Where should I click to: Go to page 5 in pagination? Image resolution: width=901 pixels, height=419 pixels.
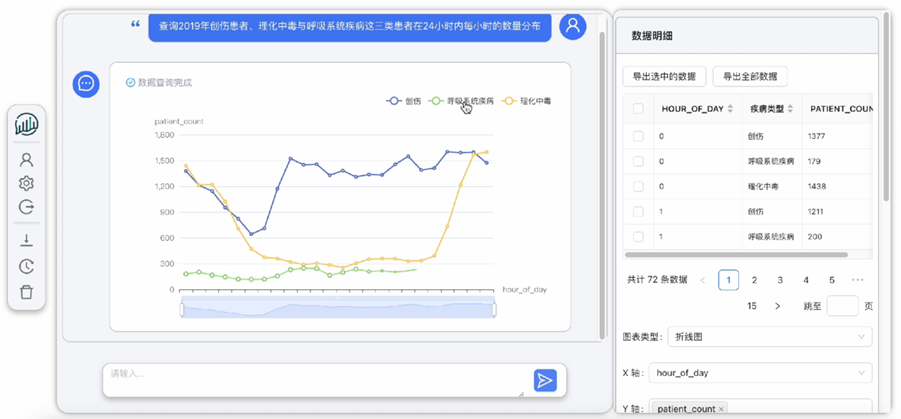[x=832, y=280]
